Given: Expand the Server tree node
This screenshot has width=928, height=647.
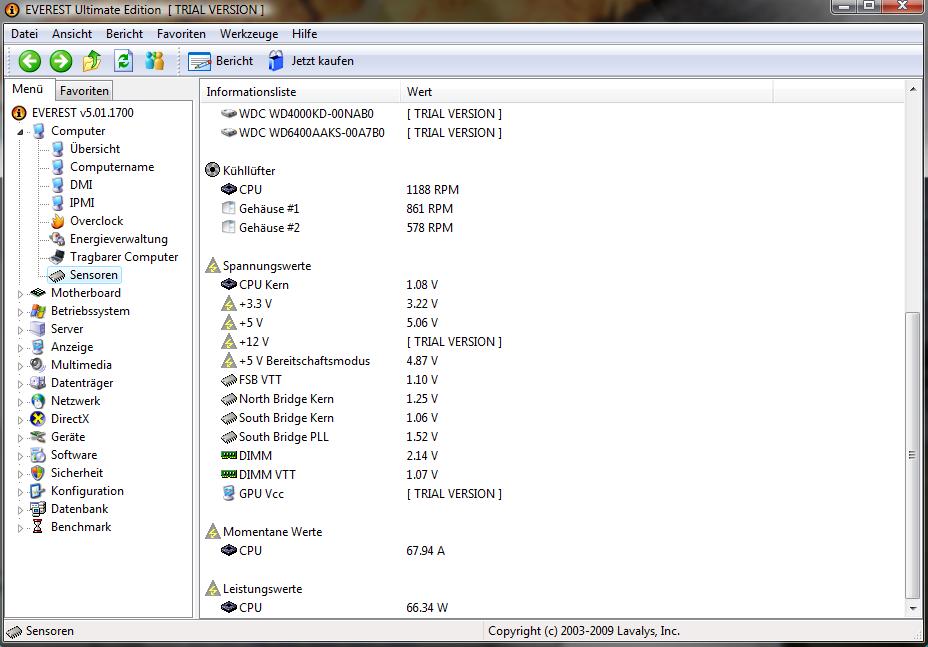Looking at the screenshot, I should point(20,330).
